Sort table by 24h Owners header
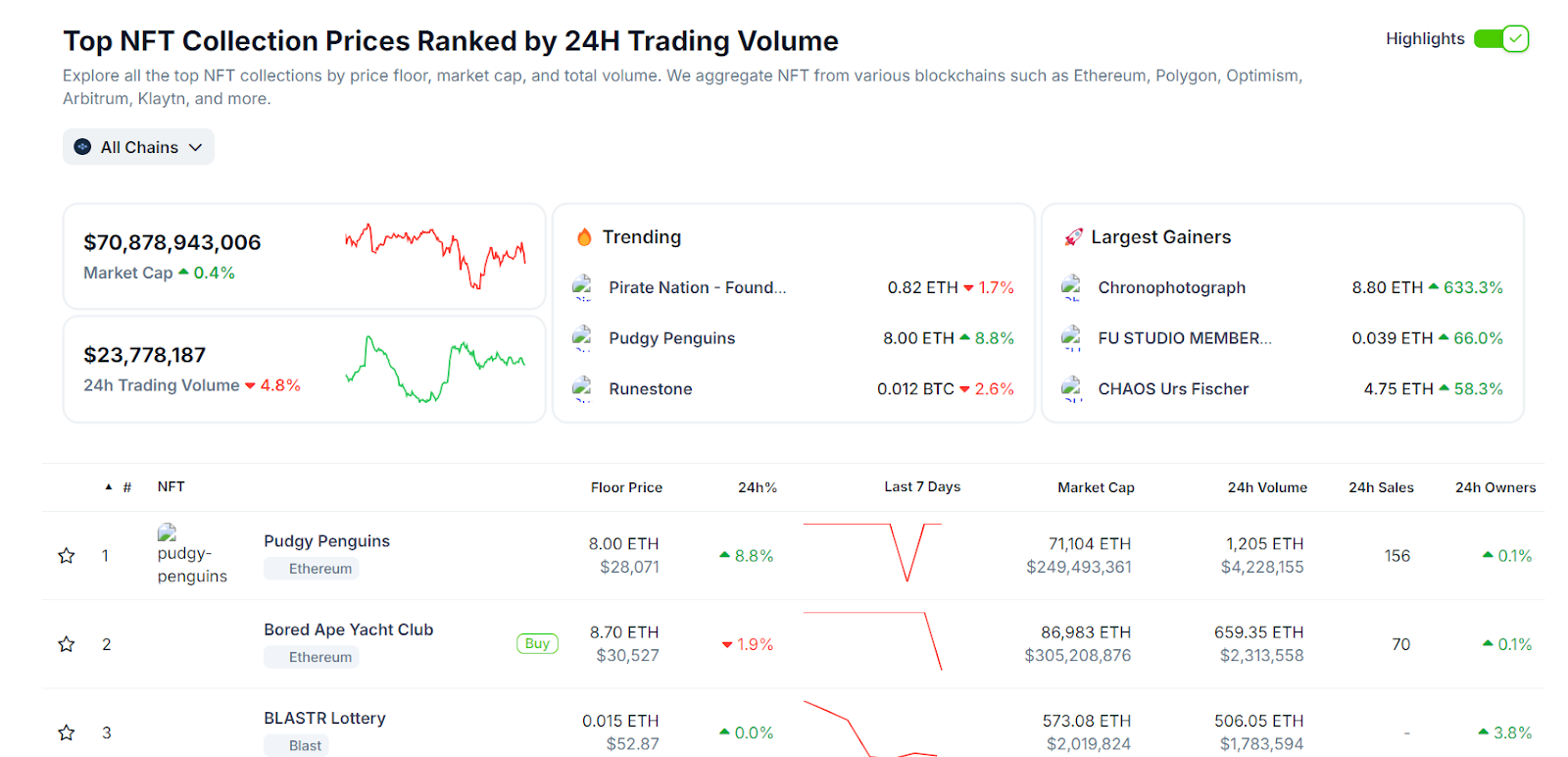Image resolution: width=1568 pixels, height=757 pixels. 1495,487
